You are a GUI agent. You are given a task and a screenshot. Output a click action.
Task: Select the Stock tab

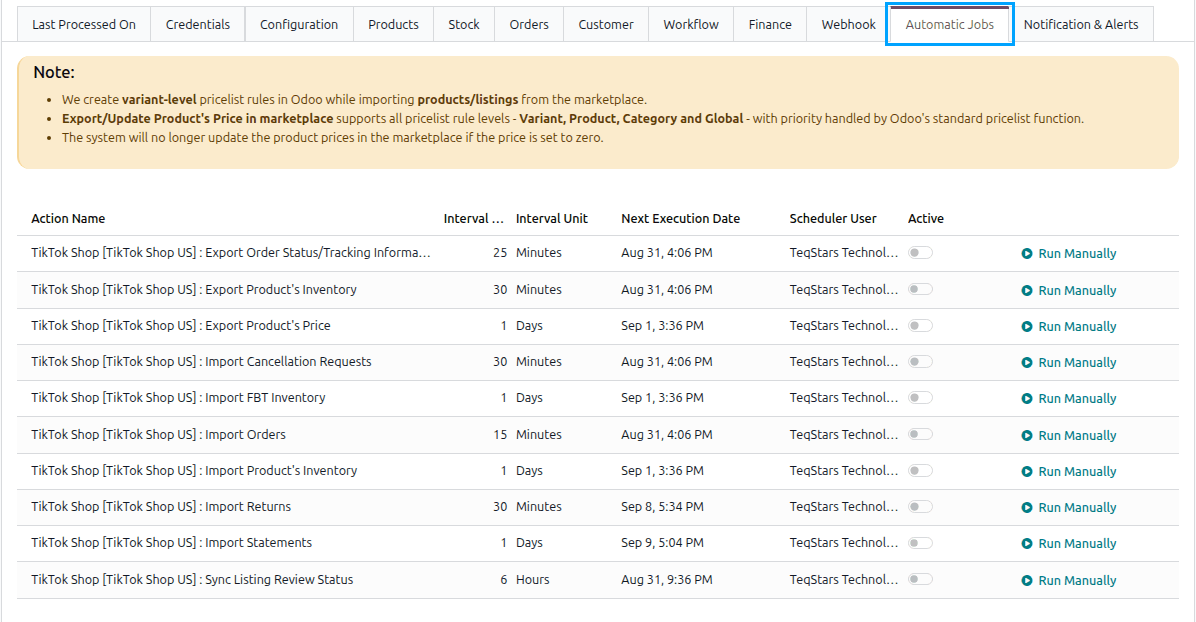(464, 24)
